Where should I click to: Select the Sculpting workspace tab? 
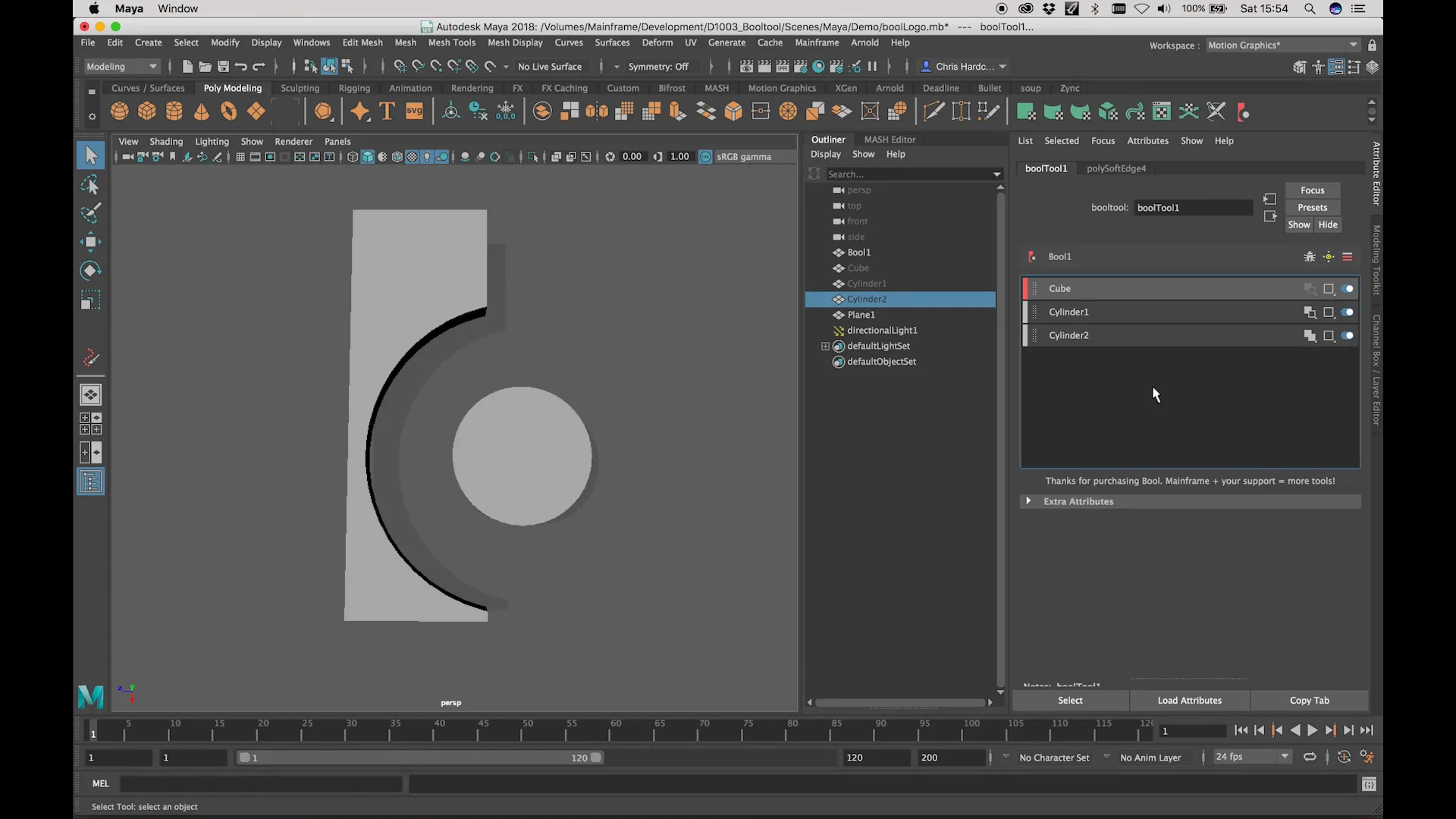coord(300,88)
